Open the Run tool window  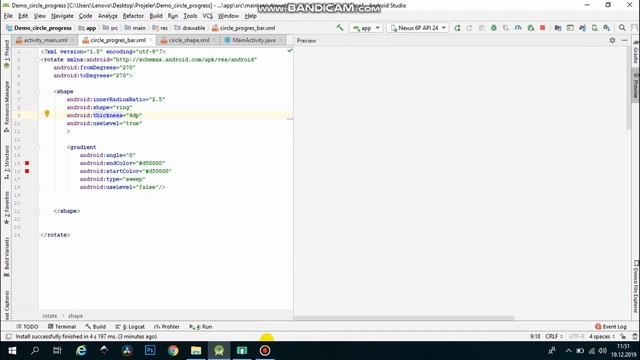tap(201, 327)
